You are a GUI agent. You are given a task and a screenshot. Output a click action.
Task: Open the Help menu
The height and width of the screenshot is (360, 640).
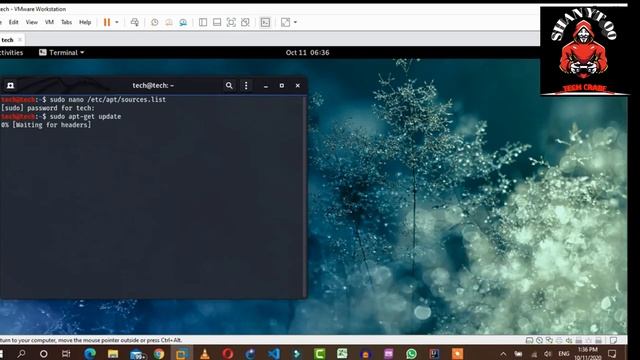(x=85, y=22)
